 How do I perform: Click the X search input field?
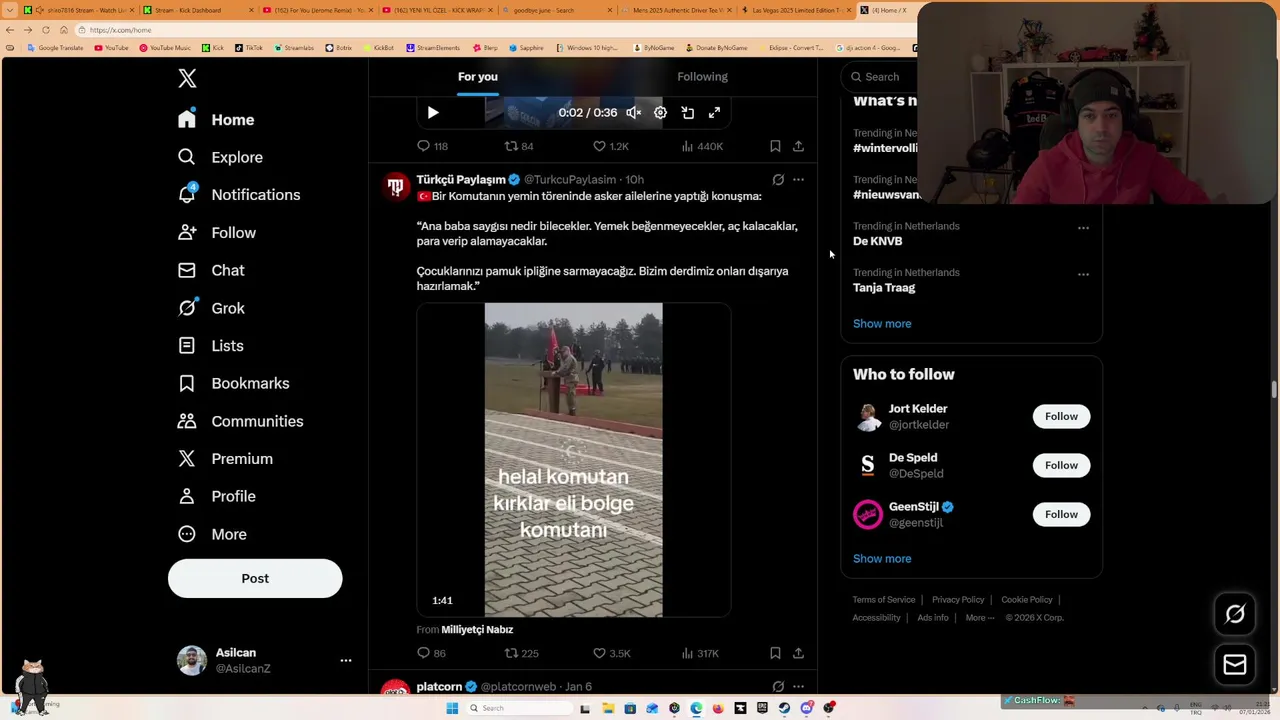pyautogui.click(x=880, y=77)
